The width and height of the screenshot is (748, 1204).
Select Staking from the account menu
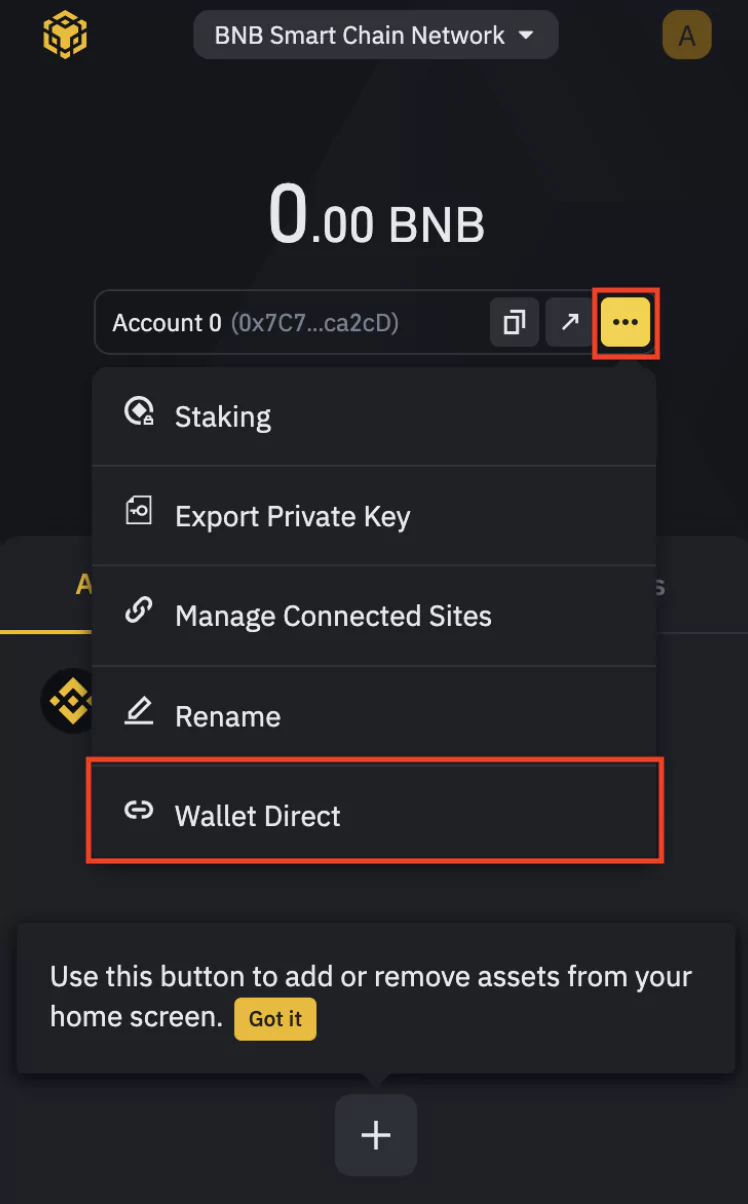click(374, 416)
